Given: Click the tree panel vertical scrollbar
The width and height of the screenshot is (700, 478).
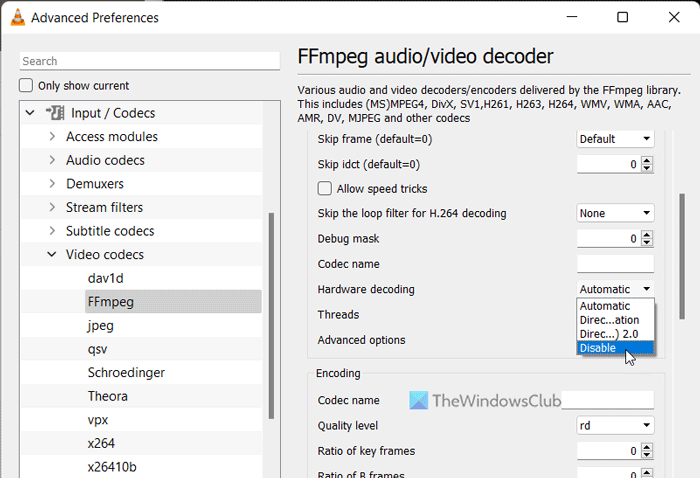Looking at the screenshot, I should 271,315.
